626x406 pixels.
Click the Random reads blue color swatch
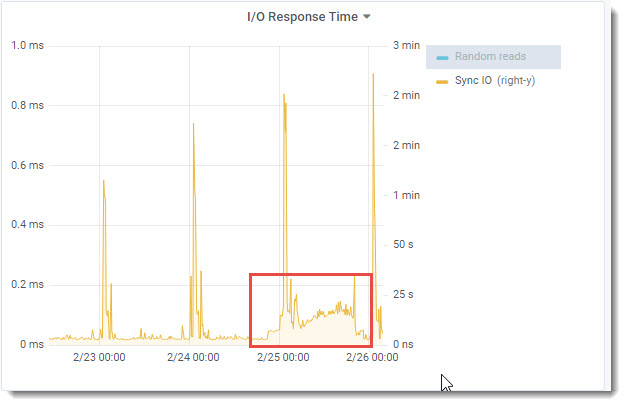pyautogui.click(x=442, y=58)
